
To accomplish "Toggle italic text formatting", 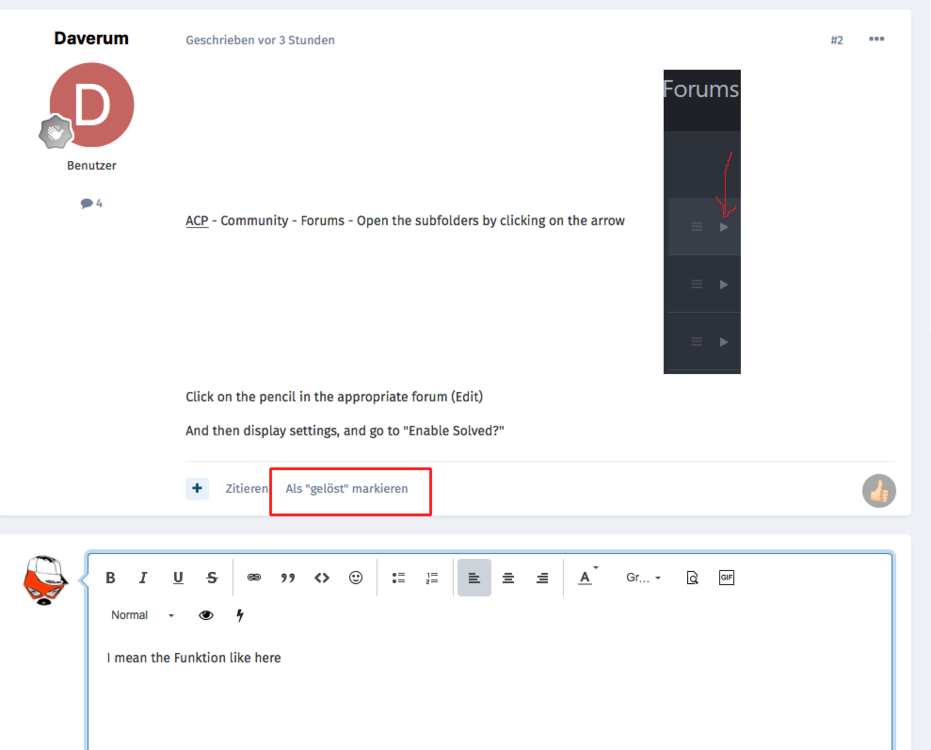I will pyautogui.click(x=143, y=578).
